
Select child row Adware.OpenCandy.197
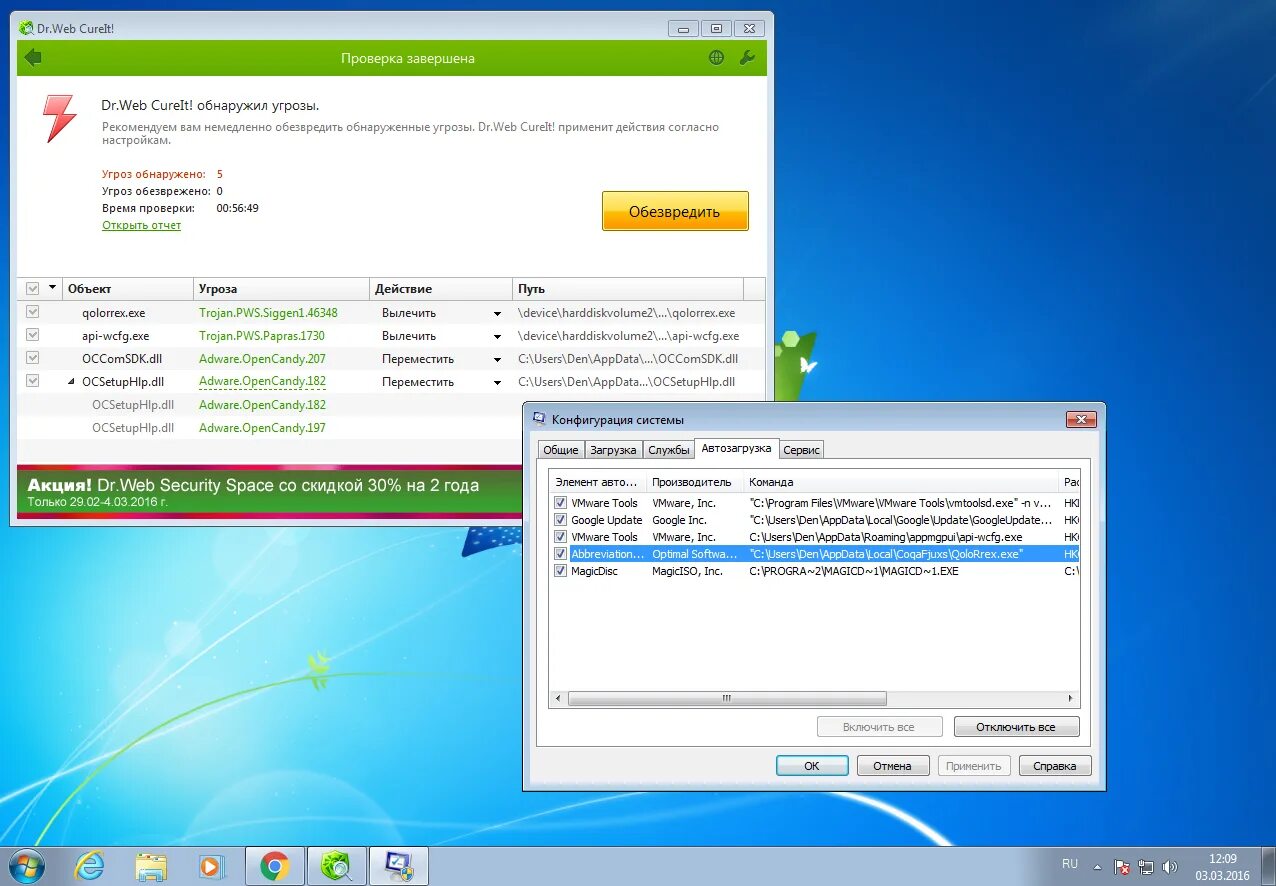click(262, 427)
